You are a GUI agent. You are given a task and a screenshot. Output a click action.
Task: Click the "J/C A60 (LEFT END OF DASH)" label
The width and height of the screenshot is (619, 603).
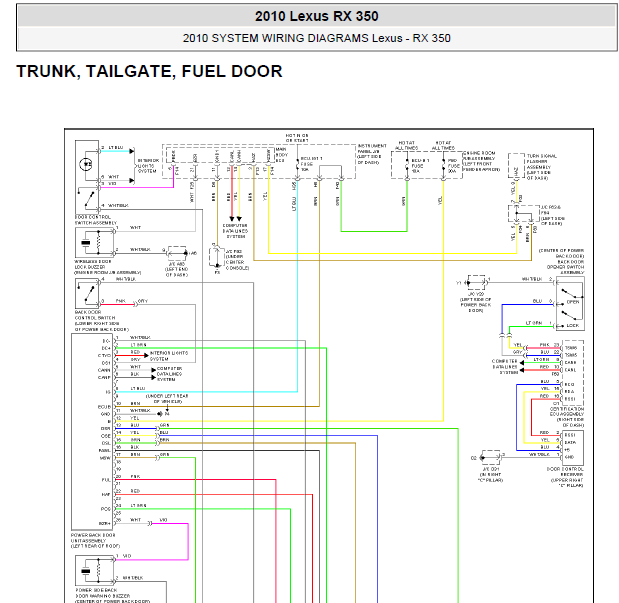pyautogui.click(x=176, y=269)
